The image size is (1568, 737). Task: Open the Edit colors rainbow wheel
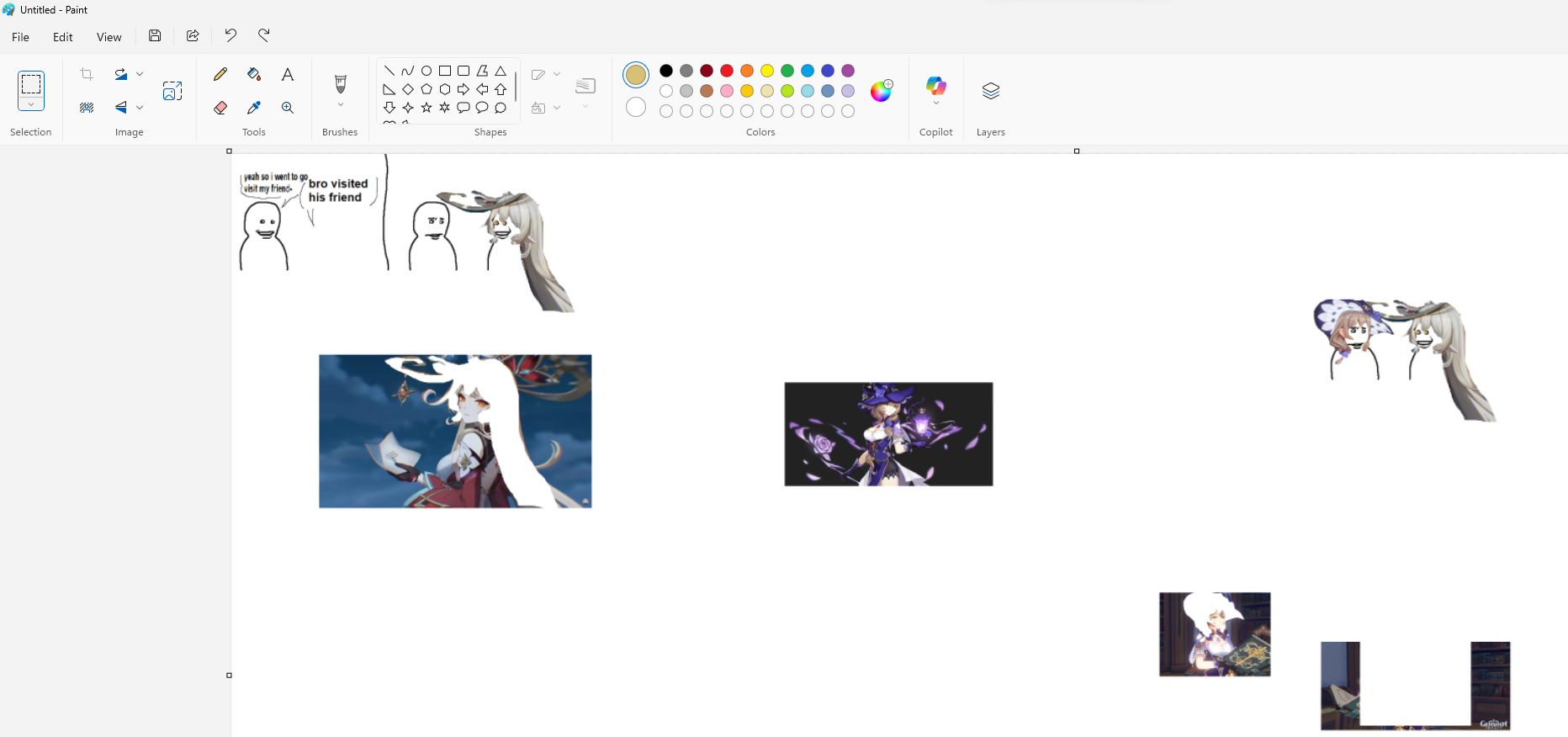[x=882, y=91]
